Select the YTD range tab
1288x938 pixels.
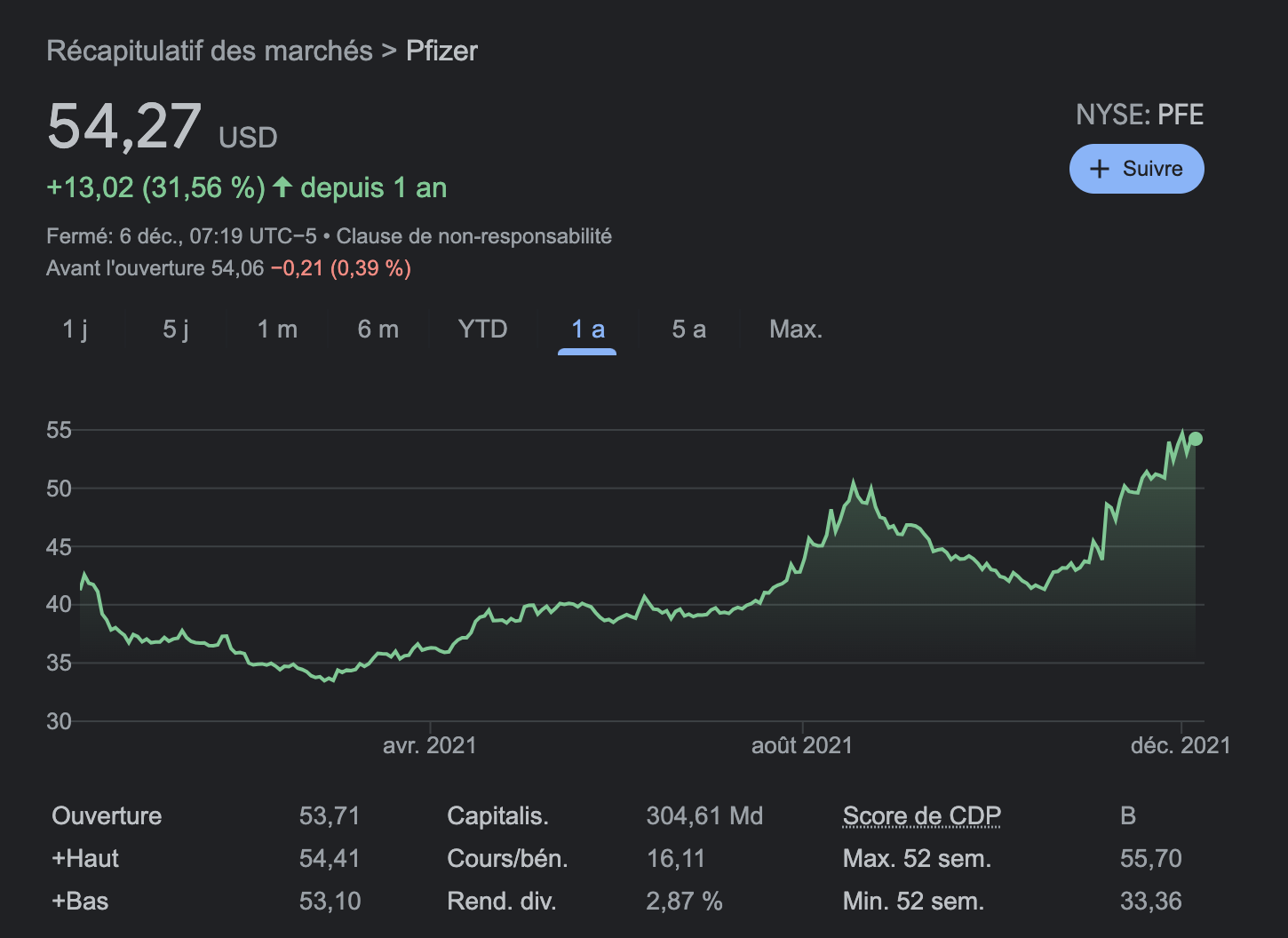click(x=483, y=330)
